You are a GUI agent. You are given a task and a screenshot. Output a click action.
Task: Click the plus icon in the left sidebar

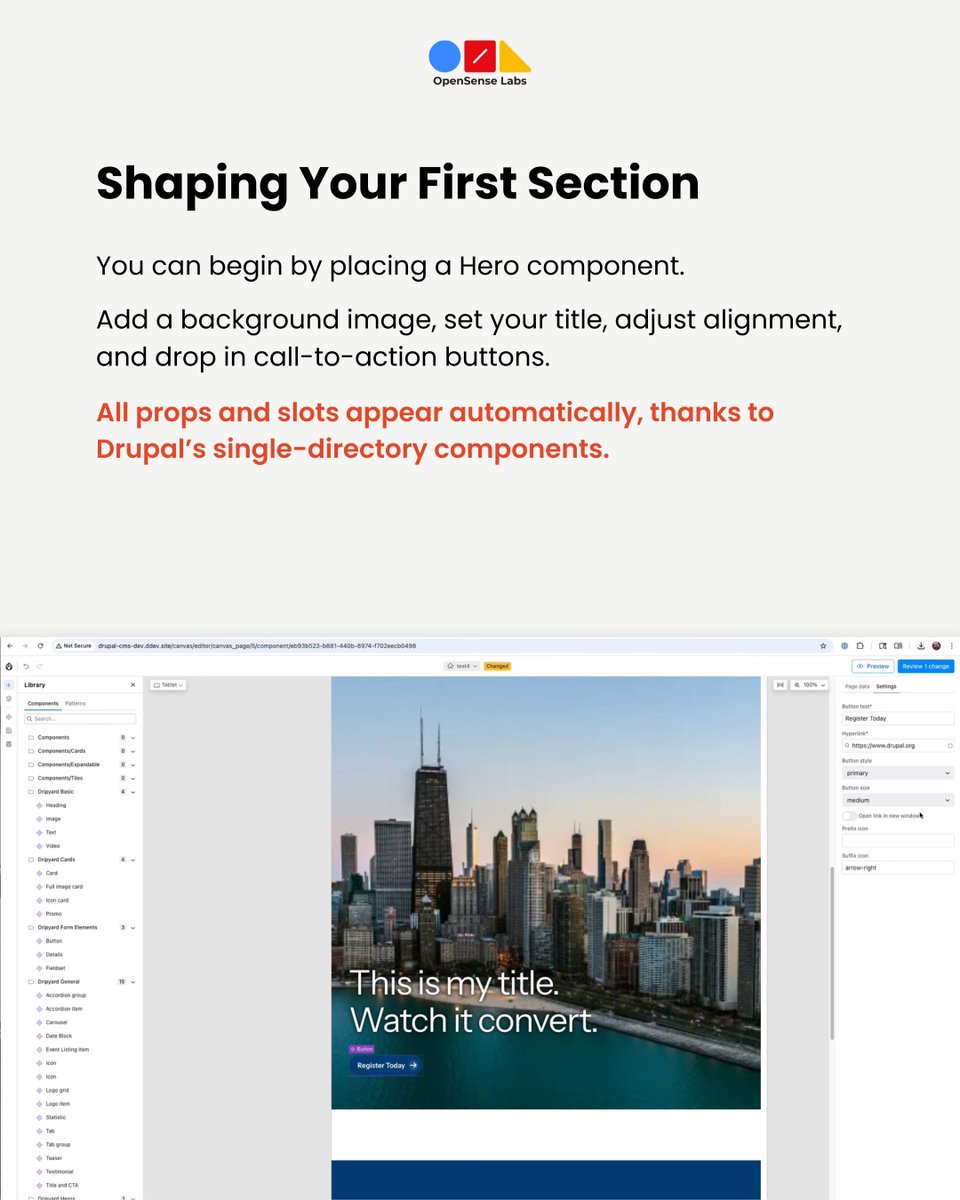9,685
